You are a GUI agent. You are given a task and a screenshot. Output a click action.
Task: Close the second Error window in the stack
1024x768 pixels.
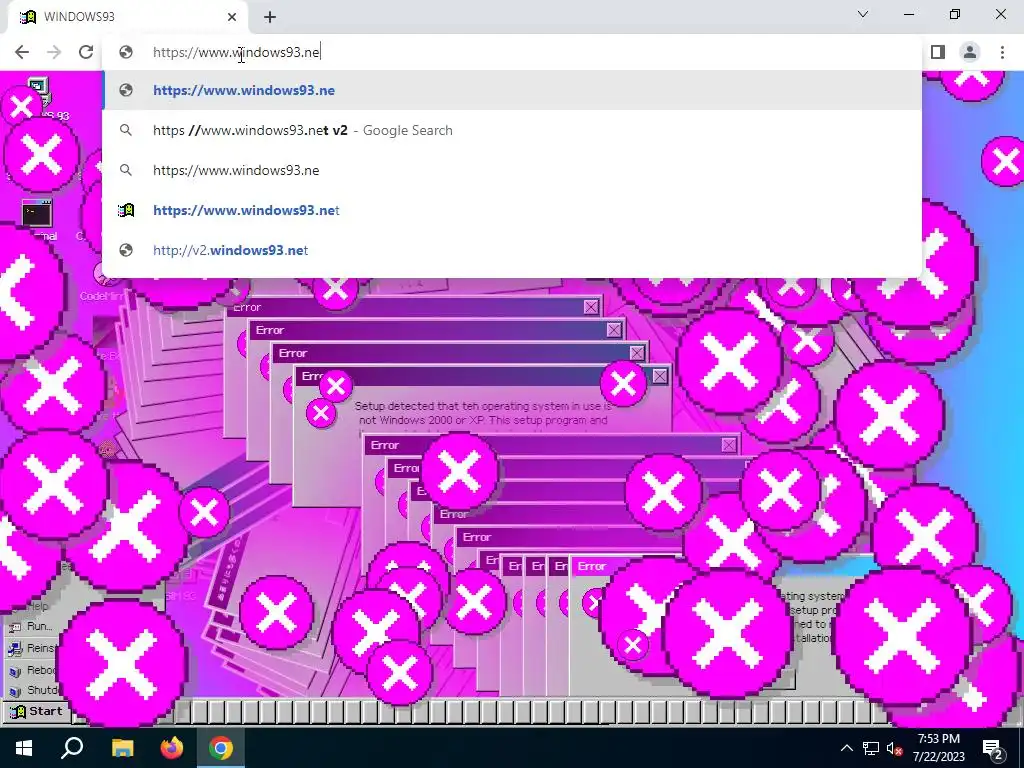tap(614, 330)
